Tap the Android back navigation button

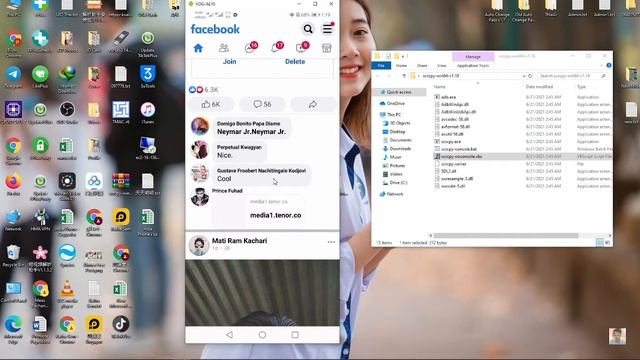coord(230,335)
